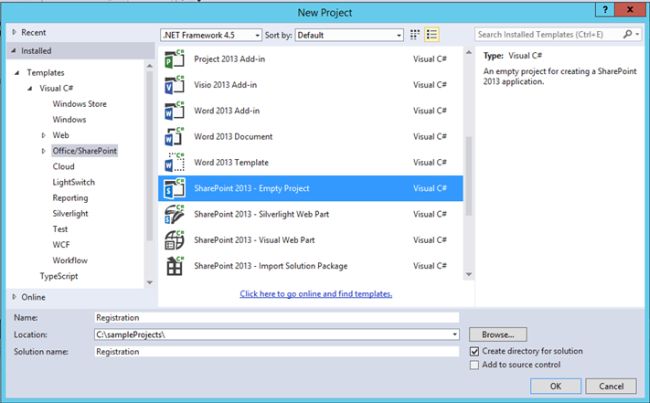Select 'SharePoint 2013 - Silverlight Web Part' text
The width and height of the screenshot is (650, 403).
pyautogui.click(x=262, y=214)
